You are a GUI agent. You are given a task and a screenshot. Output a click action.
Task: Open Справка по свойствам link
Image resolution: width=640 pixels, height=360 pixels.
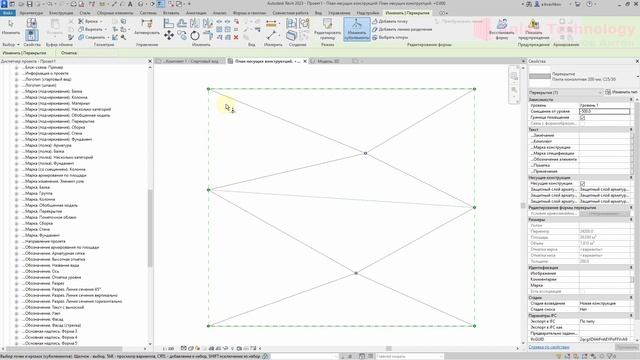tap(549, 347)
